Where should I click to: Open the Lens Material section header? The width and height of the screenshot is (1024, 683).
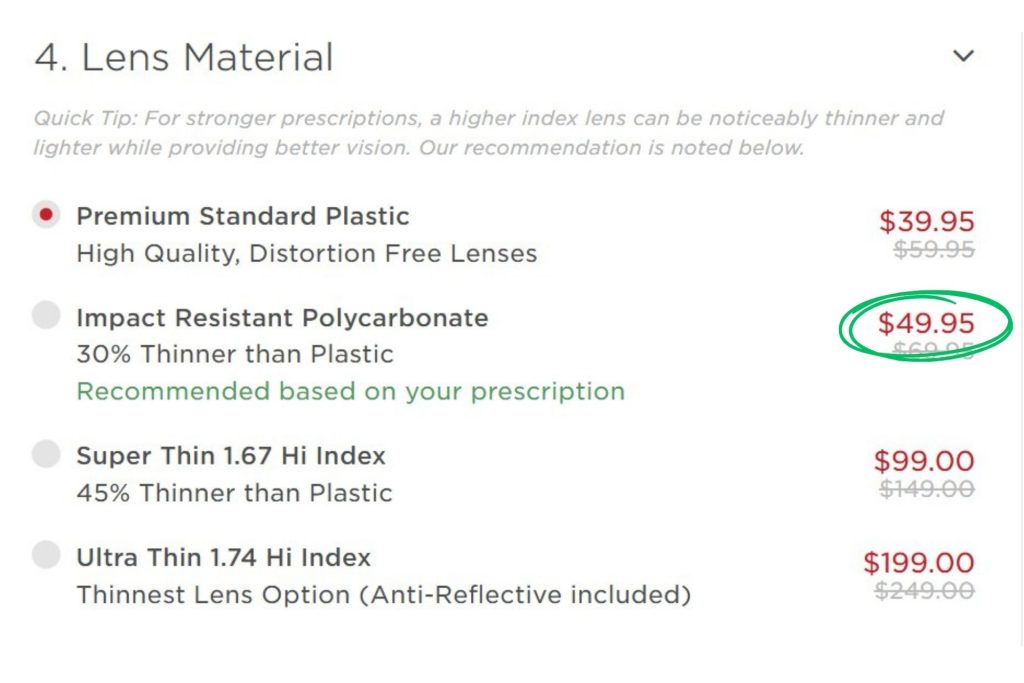click(x=185, y=57)
